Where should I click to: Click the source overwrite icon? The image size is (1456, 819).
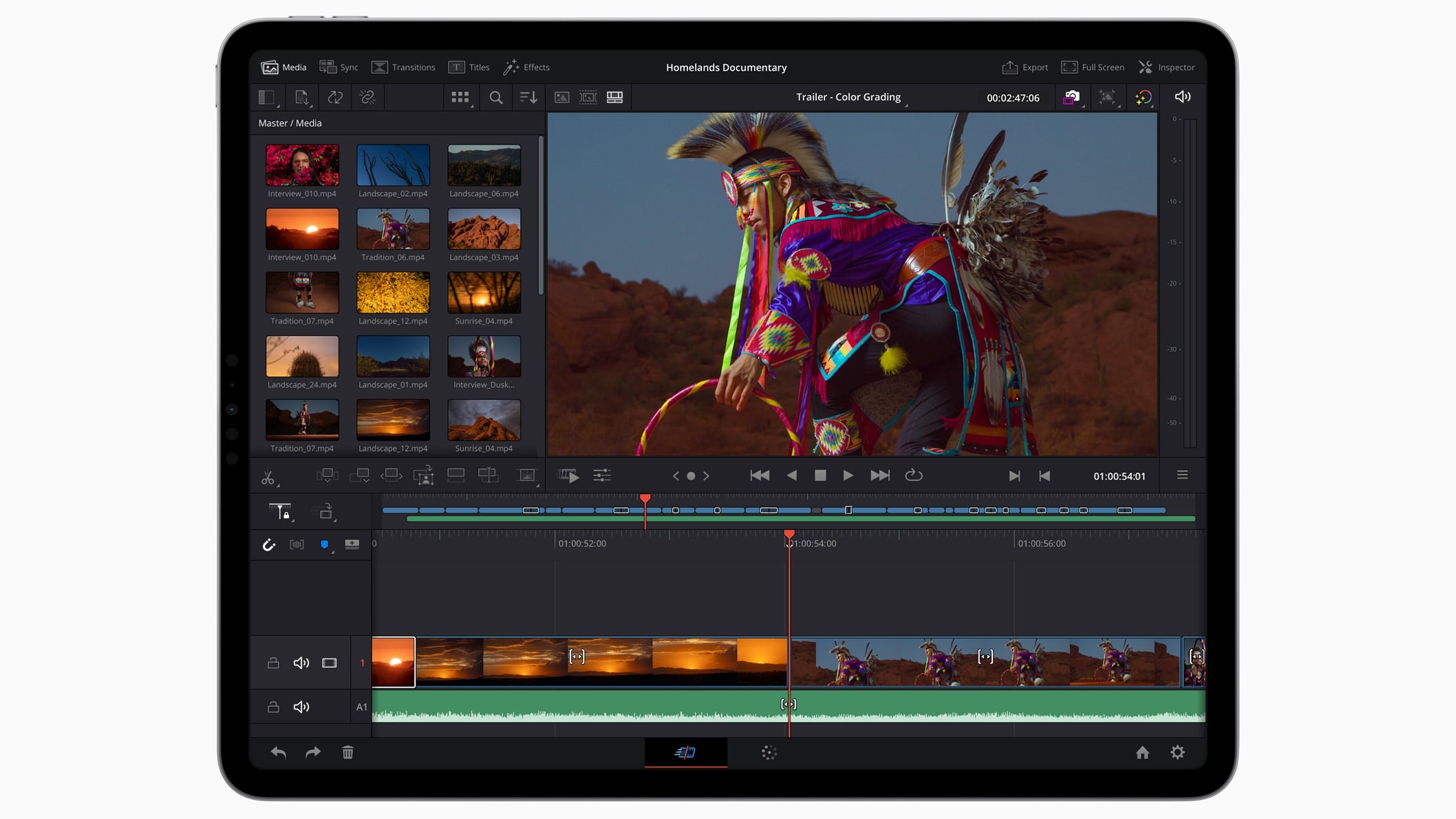coord(488,475)
